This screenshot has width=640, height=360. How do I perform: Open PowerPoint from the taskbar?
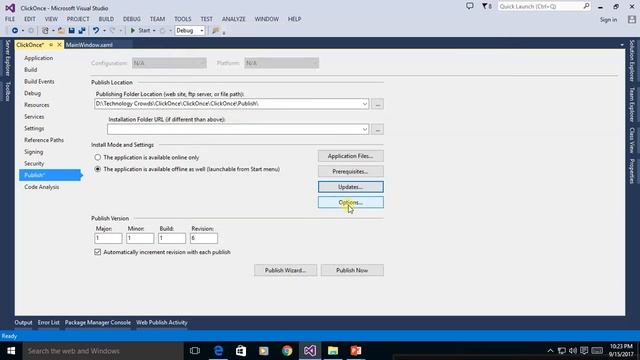(x=356, y=351)
